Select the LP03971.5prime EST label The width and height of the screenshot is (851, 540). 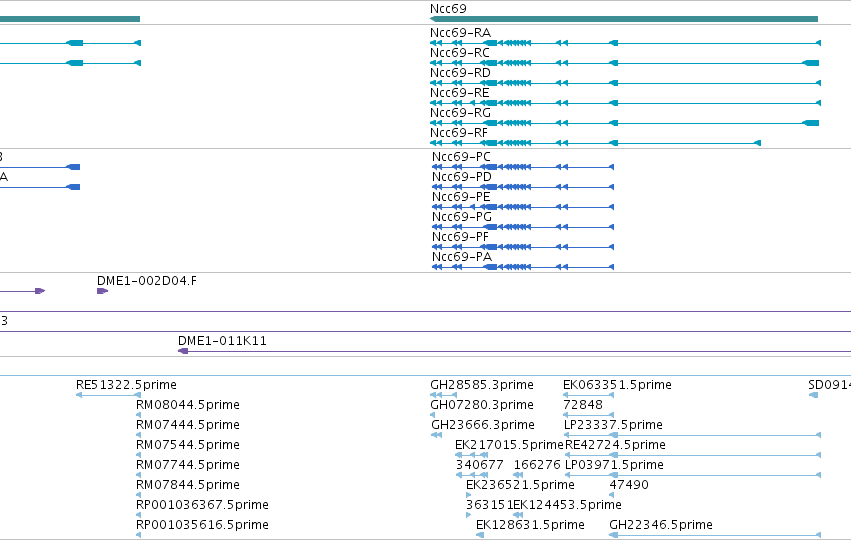coord(614,466)
